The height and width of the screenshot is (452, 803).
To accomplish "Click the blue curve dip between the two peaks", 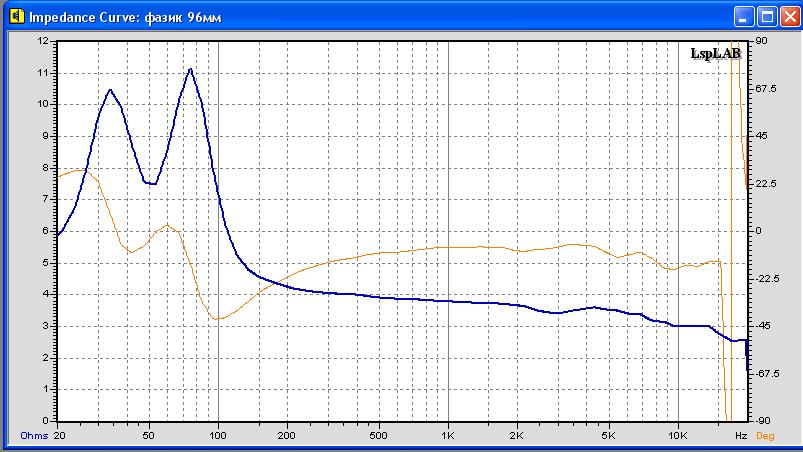I will [x=152, y=184].
